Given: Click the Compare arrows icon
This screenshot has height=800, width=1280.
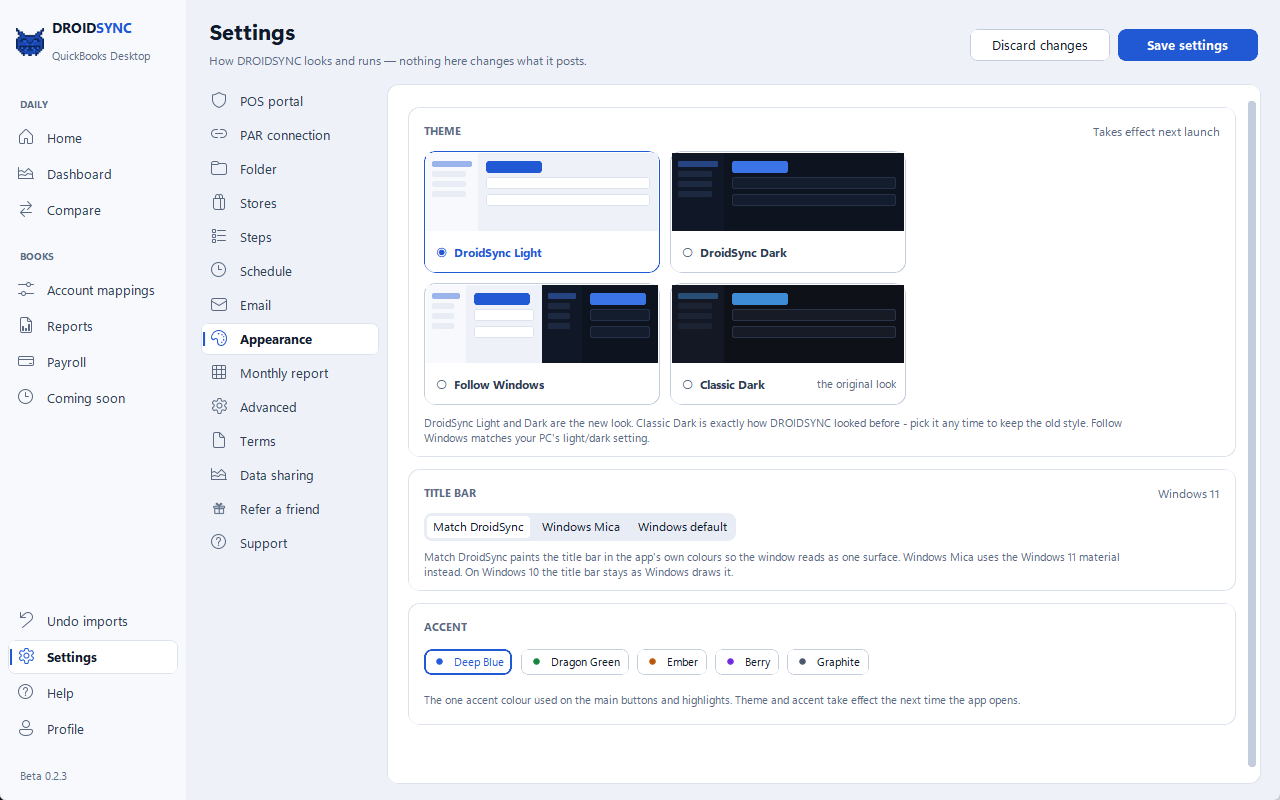Looking at the screenshot, I should (x=27, y=210).
